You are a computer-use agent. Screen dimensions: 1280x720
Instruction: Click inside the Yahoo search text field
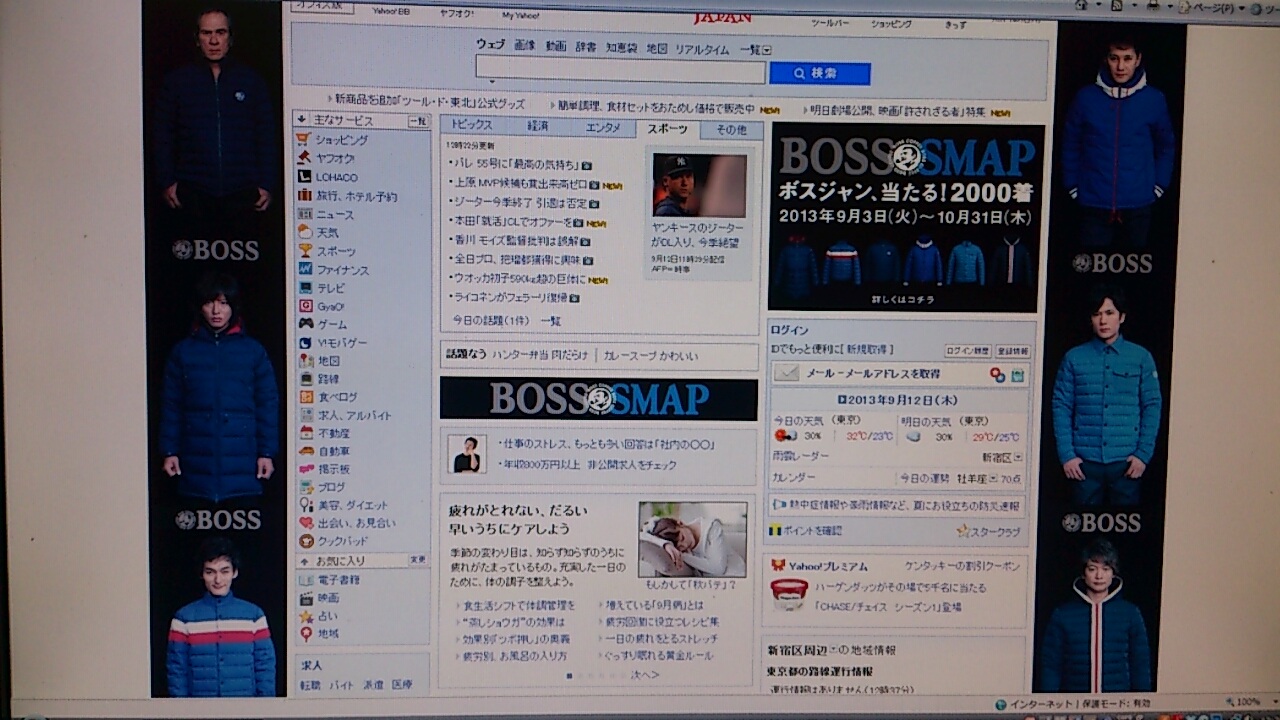pos(620,71)
